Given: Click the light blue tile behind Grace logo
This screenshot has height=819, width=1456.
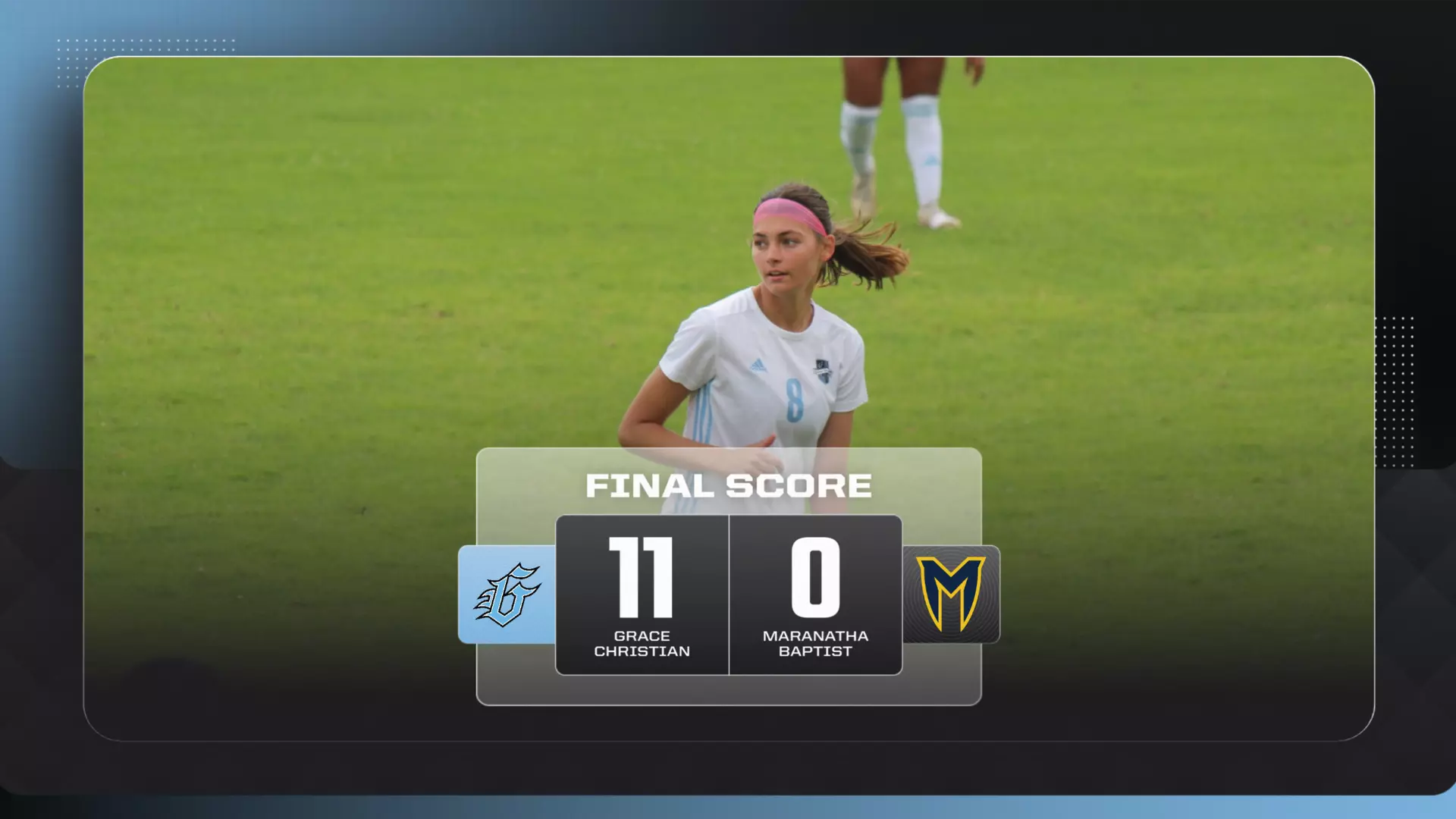Looking at the screenshot, I should click(507, 595).
